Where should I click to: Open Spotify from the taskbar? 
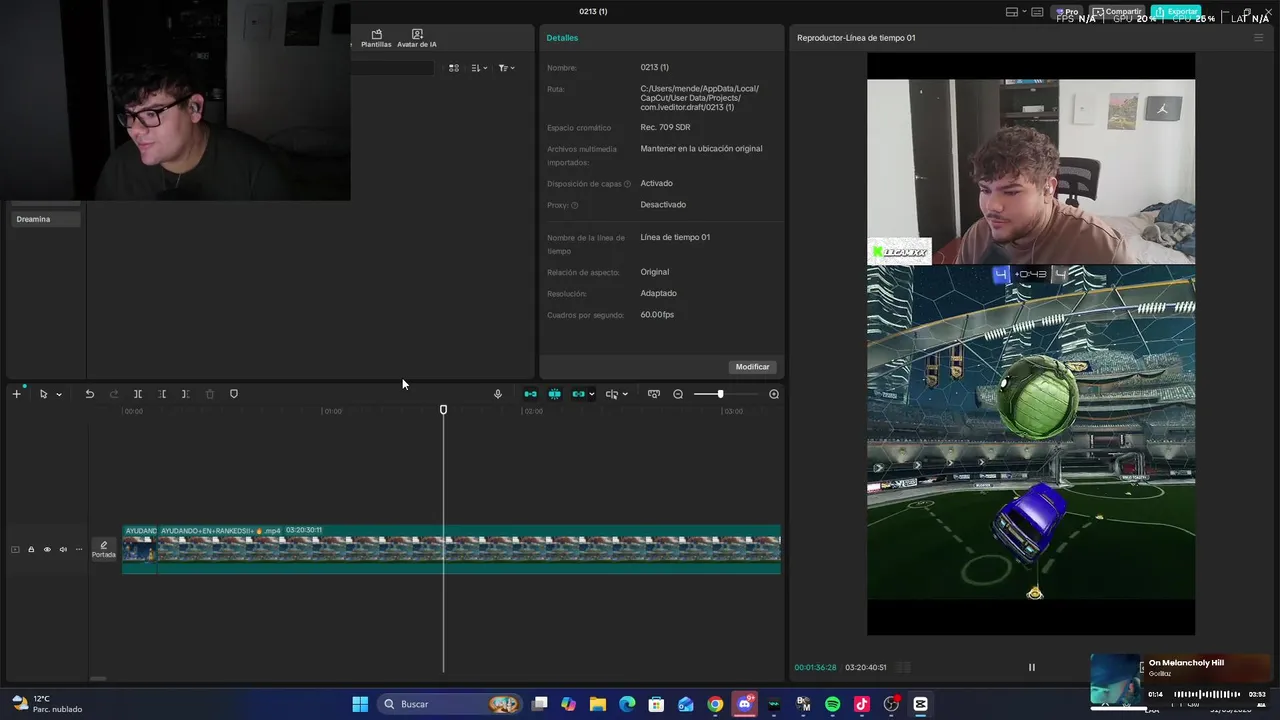coord(833,704)
